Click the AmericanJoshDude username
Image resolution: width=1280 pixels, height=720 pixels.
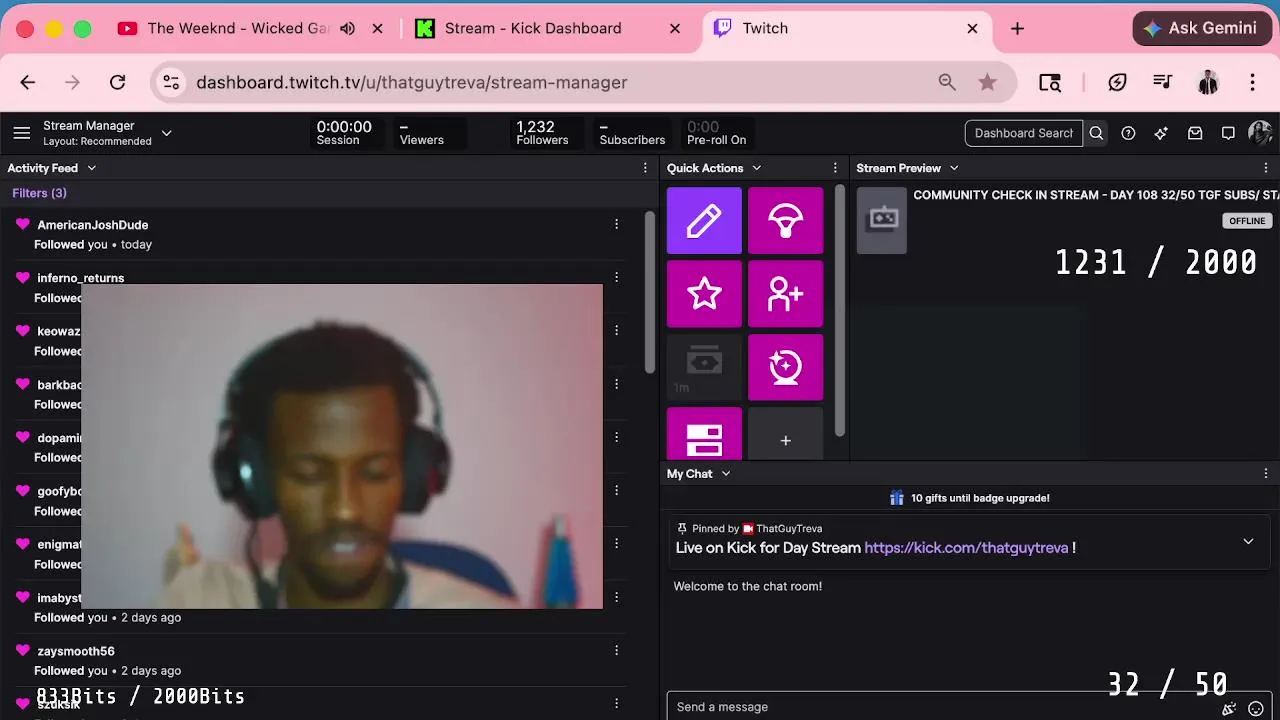click(x=92, y=225)
